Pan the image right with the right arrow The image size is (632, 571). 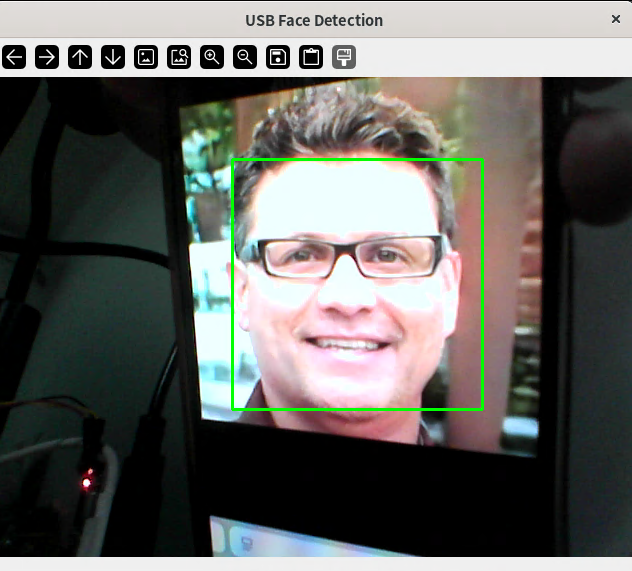pos(47,57)
